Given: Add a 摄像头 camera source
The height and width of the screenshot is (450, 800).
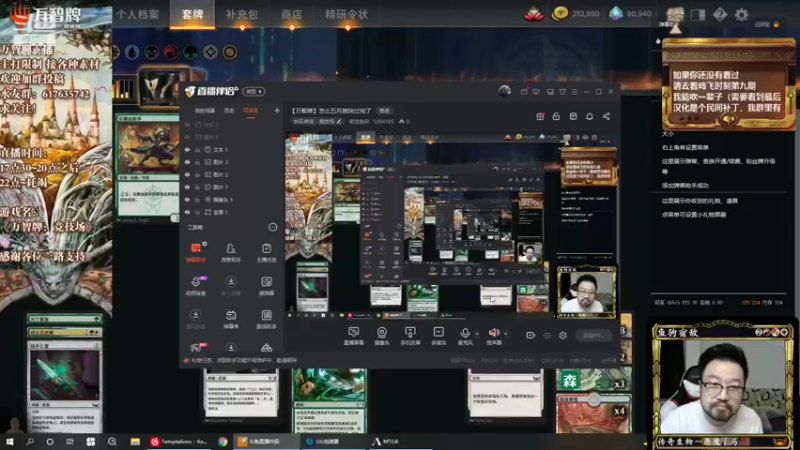Looking at the screenshot, I should (382, 336).
